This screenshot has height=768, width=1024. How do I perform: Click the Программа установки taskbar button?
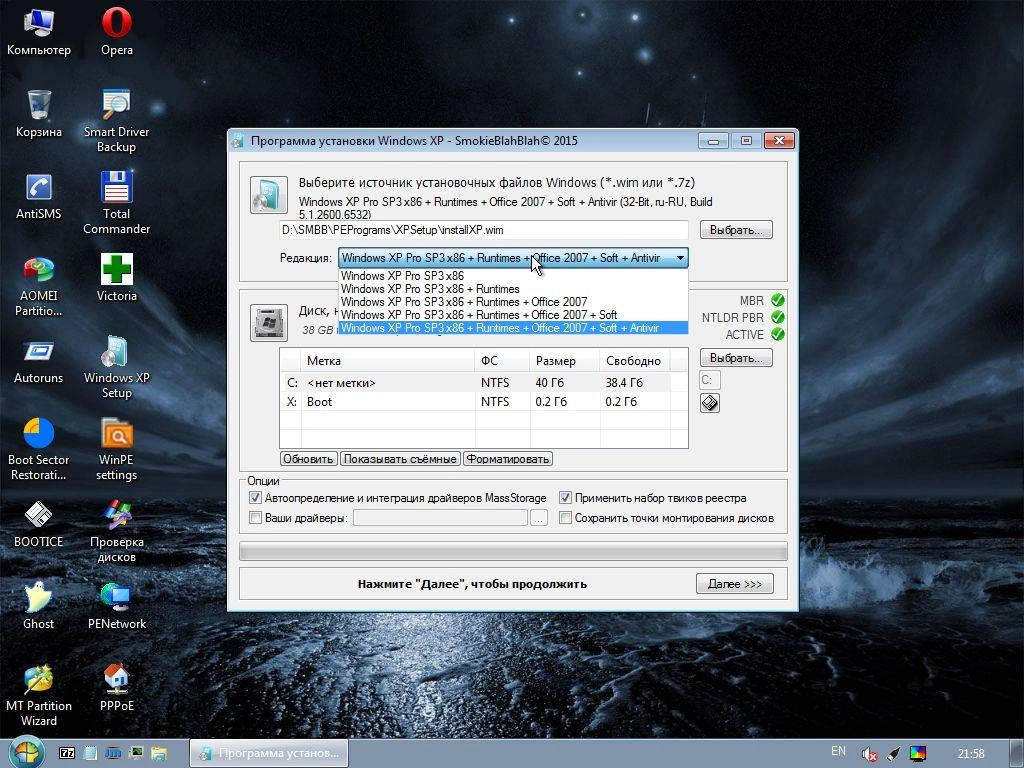pos(269,753)
